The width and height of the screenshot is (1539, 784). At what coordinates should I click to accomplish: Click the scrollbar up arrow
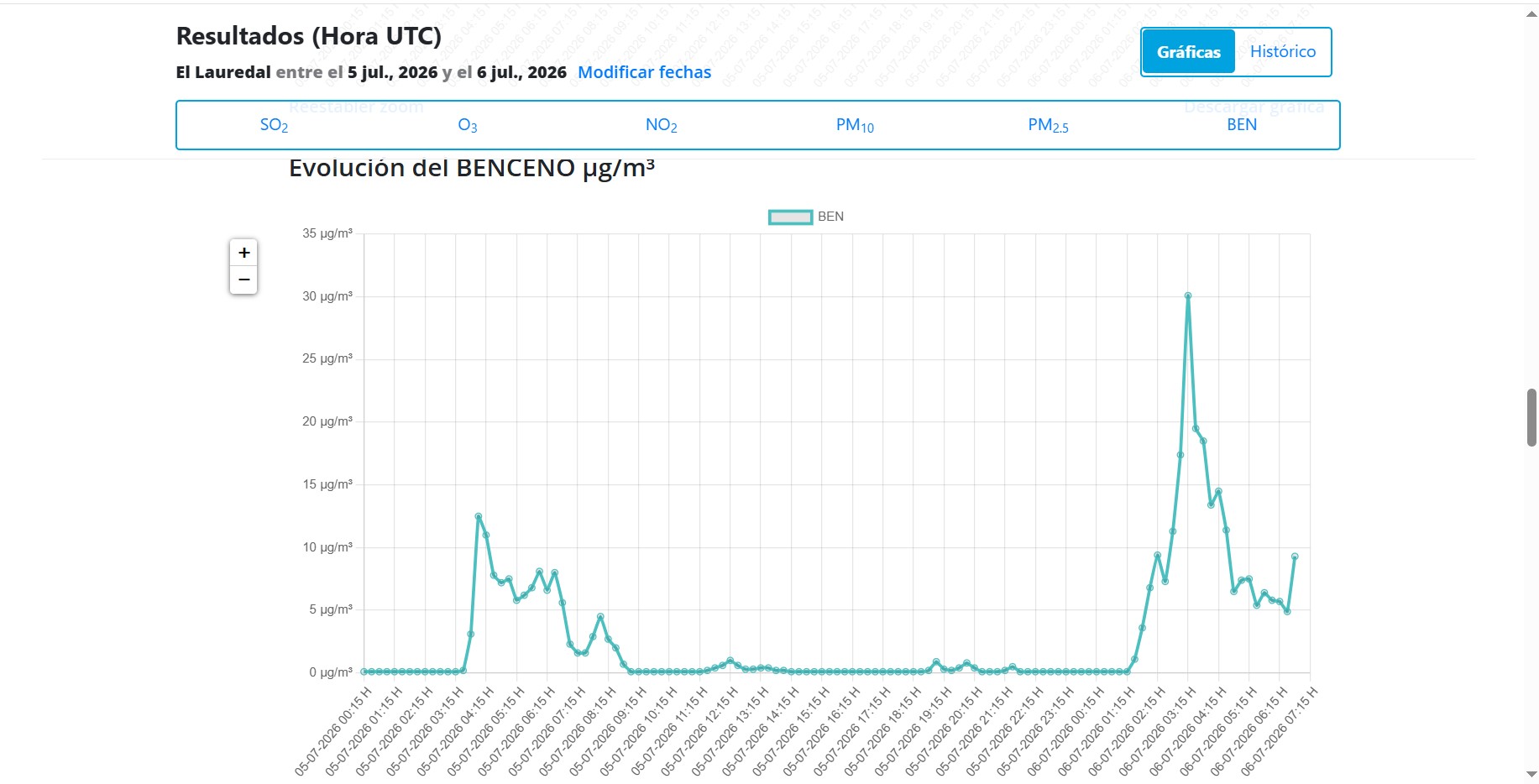(1531, 14)
